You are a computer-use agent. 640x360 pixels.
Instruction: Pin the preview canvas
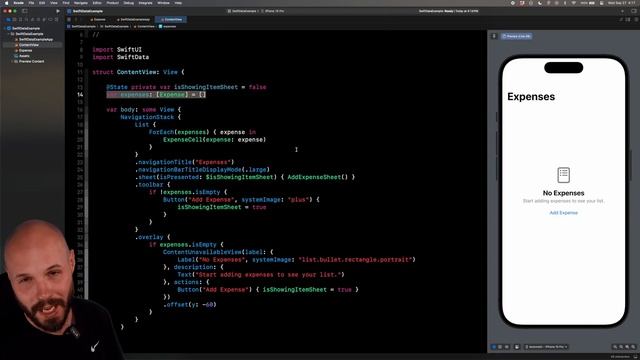tap(494, 36)
